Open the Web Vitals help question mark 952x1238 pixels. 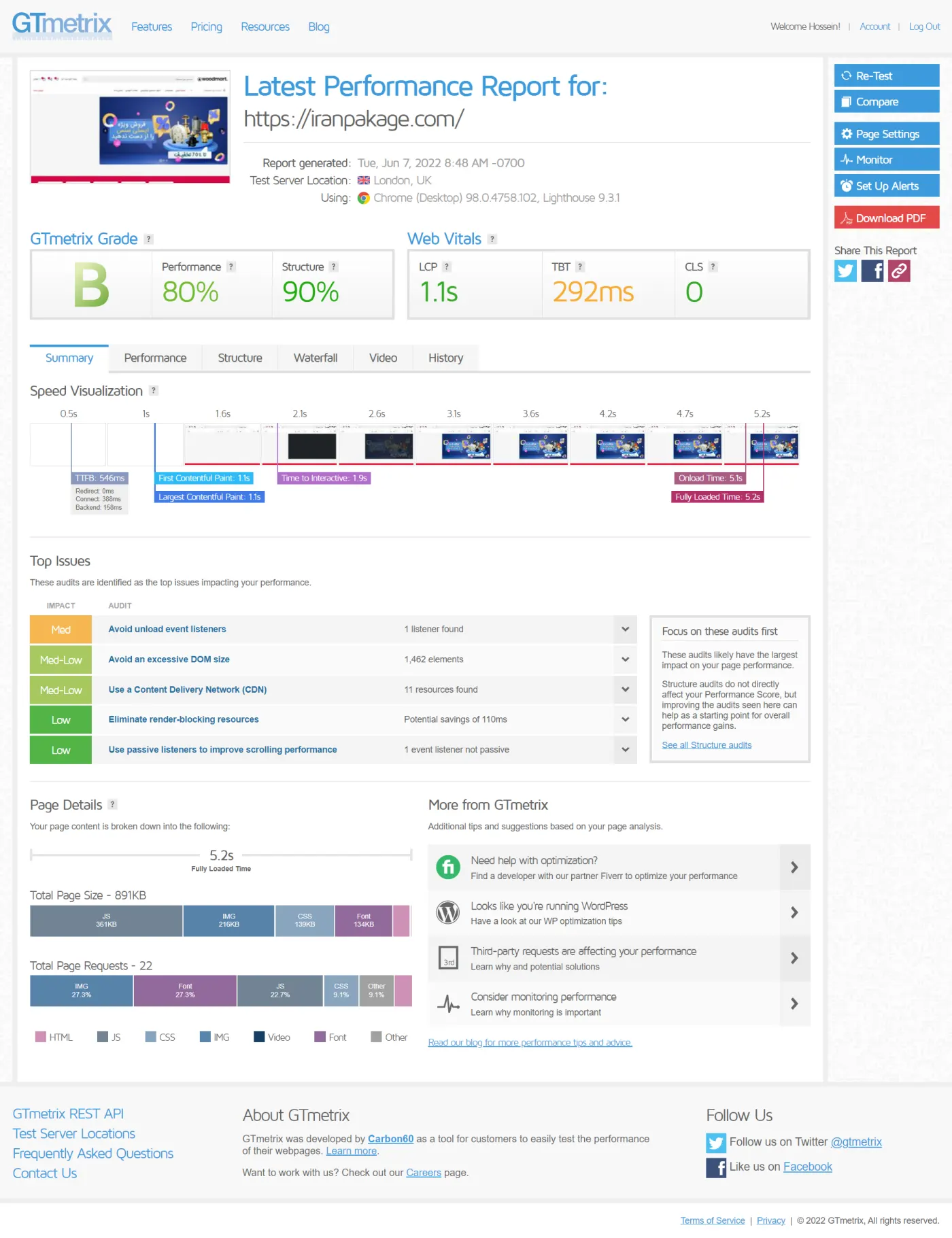tap(492, 239)
